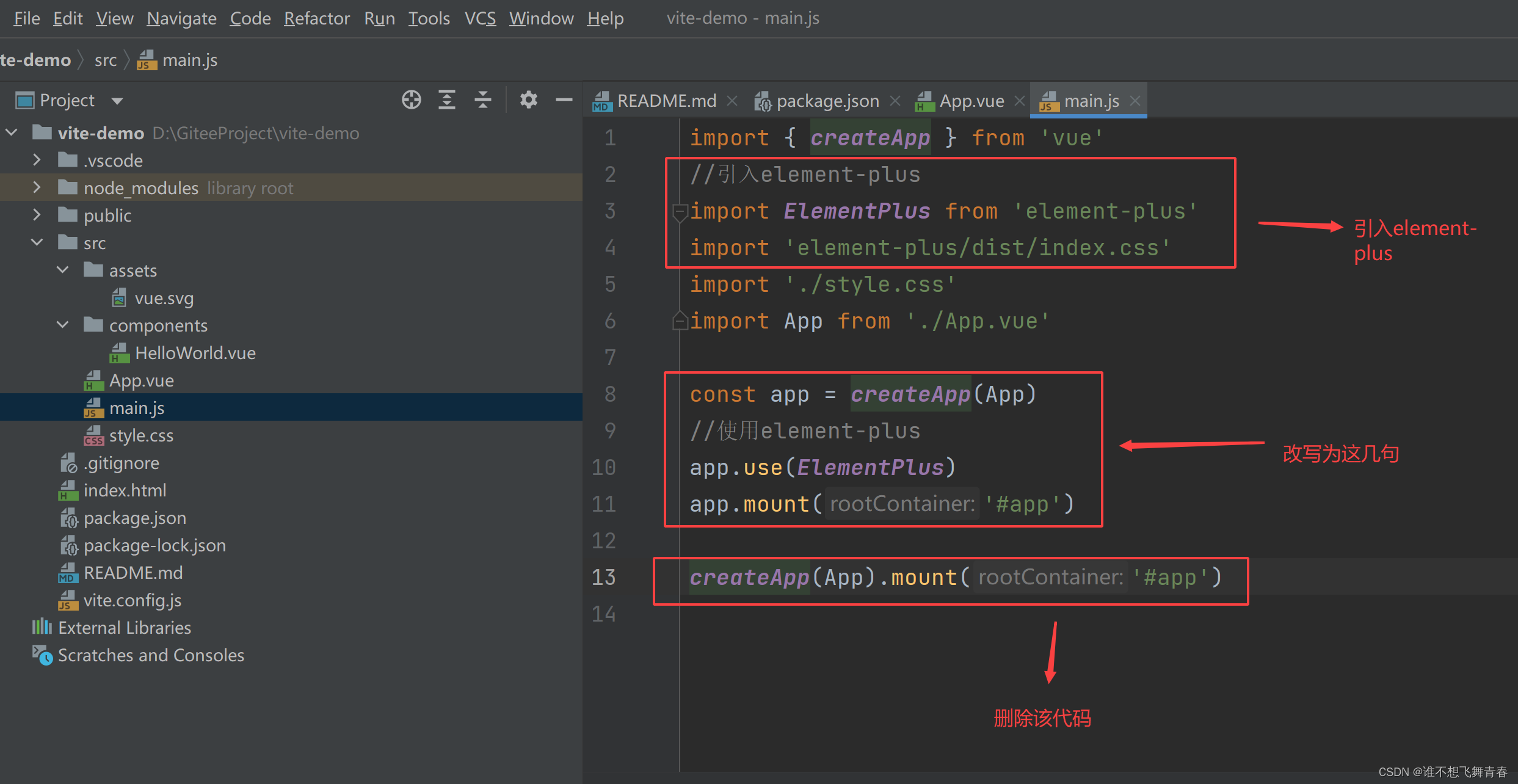The width and height of the screenshot is (1518, 784).
Task: Expand the .vscode folder
Action: tap(37, 160)
